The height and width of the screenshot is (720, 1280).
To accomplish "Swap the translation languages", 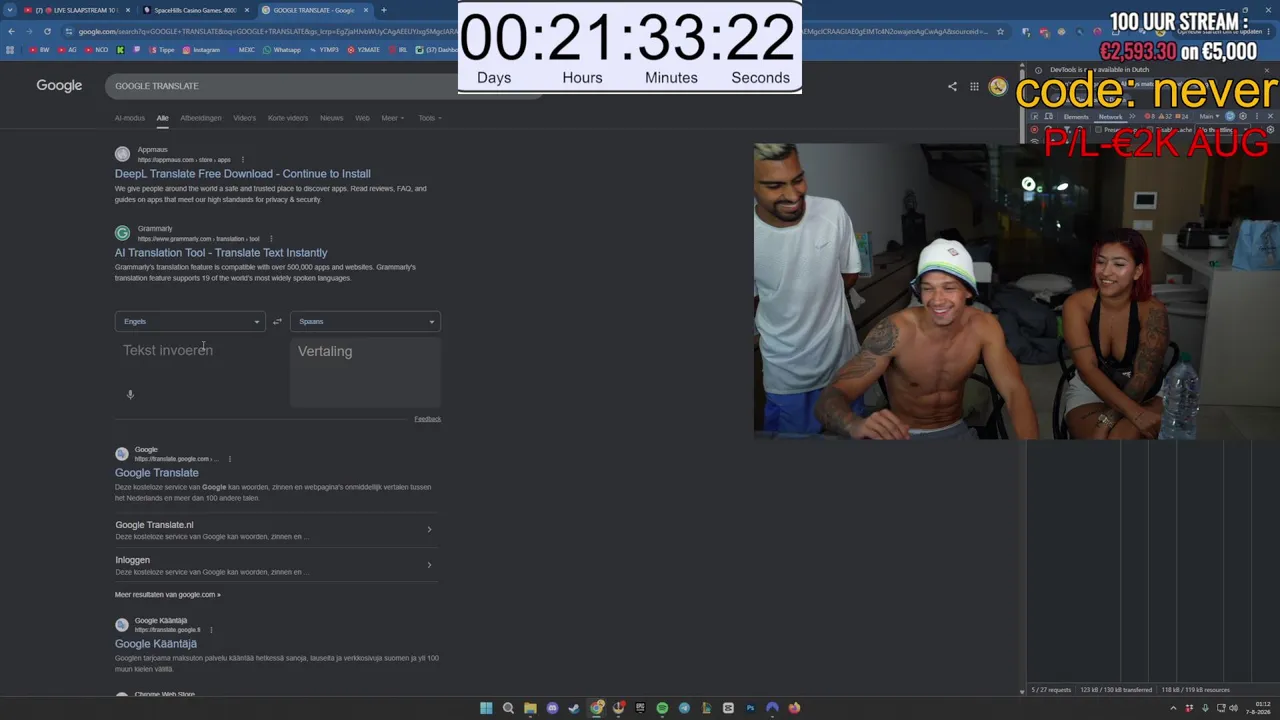I will [x=277, y=321].
